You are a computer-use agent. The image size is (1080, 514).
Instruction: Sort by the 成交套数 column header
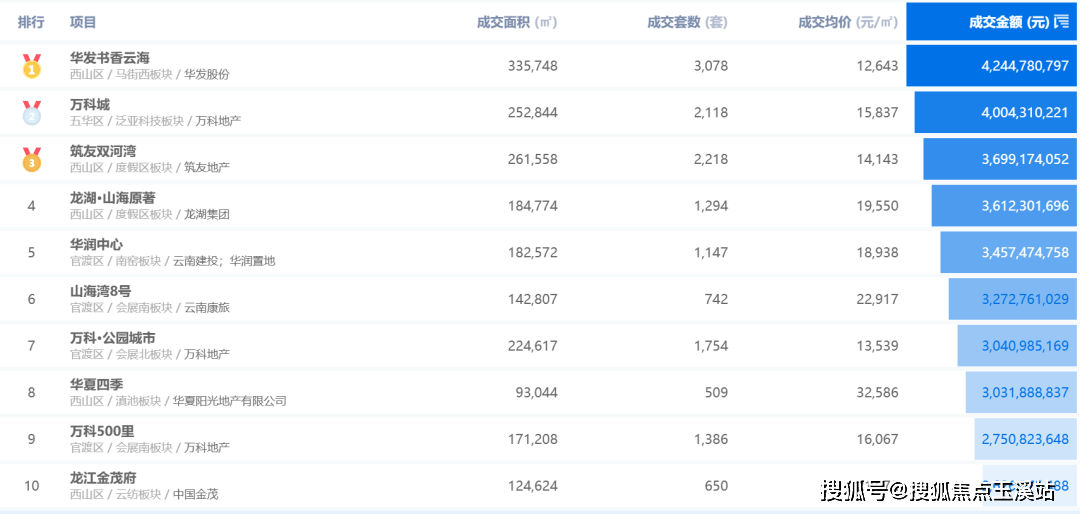(687, 22)
